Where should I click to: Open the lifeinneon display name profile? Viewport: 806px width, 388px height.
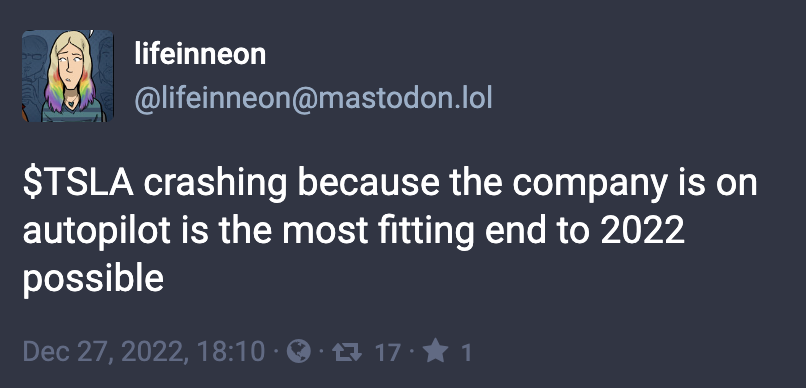pyautogui.click(x=200, y=54)
